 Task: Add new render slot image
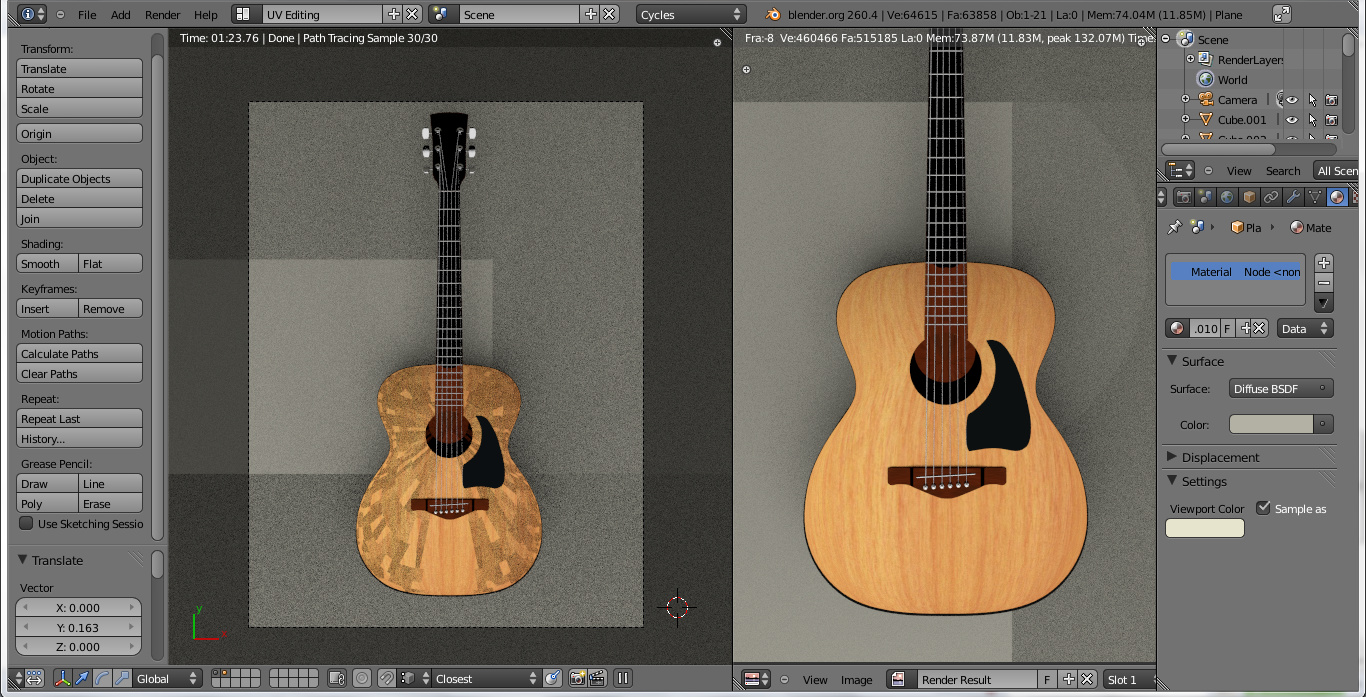1068,679
